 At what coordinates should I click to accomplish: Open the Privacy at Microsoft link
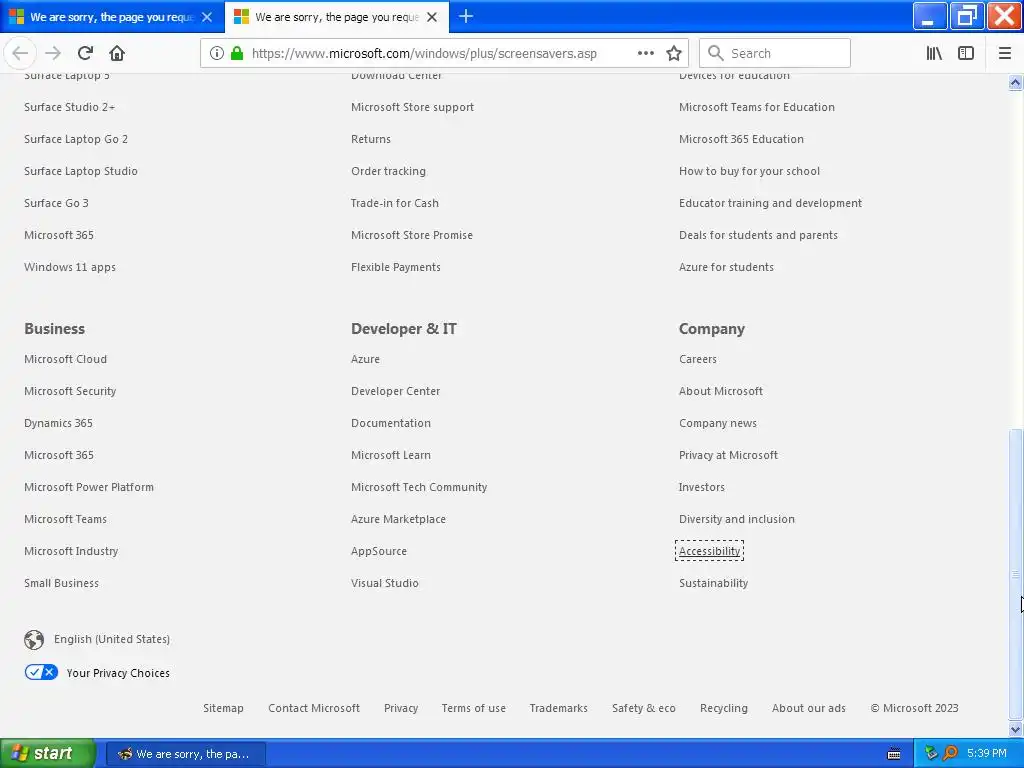(728, 455)
